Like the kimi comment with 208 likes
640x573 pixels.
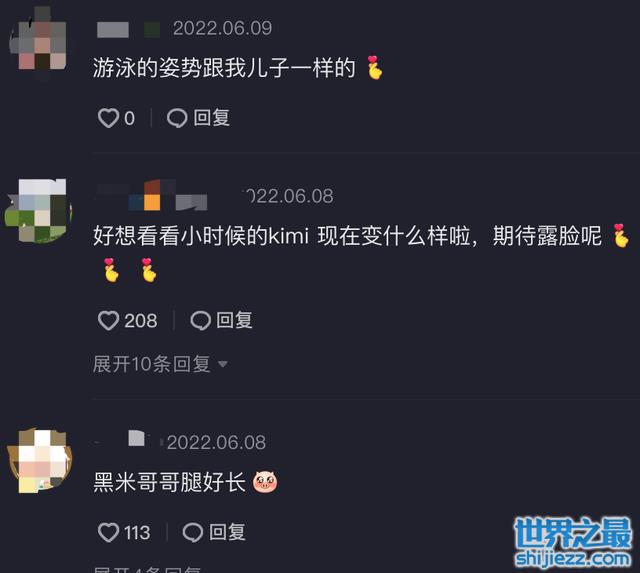click(x=108, y=320)
